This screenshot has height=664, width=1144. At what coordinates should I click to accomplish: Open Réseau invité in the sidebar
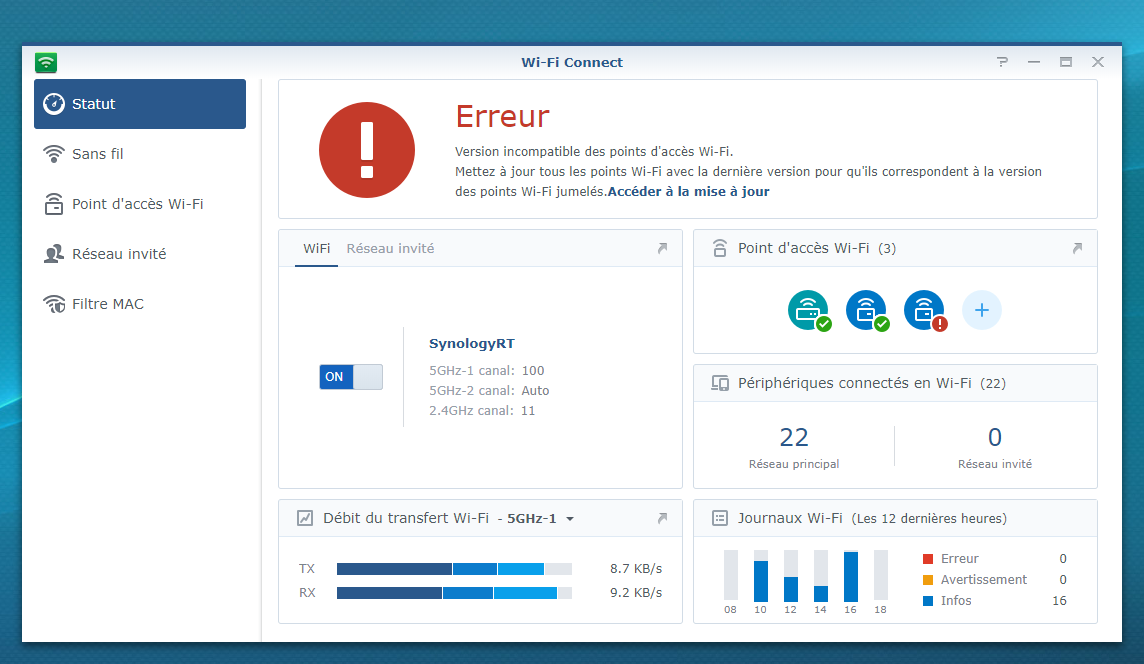[x=139, y=254]
